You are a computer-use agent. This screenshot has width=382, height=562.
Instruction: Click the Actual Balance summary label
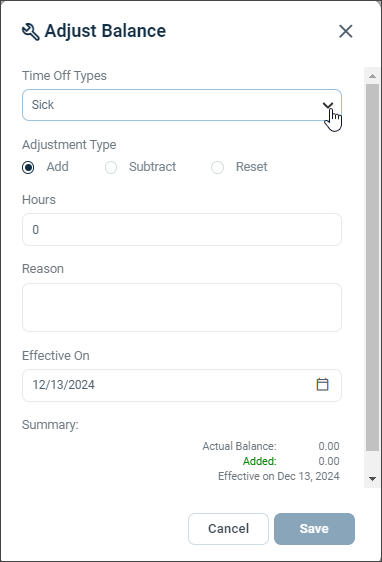[239, 446]
